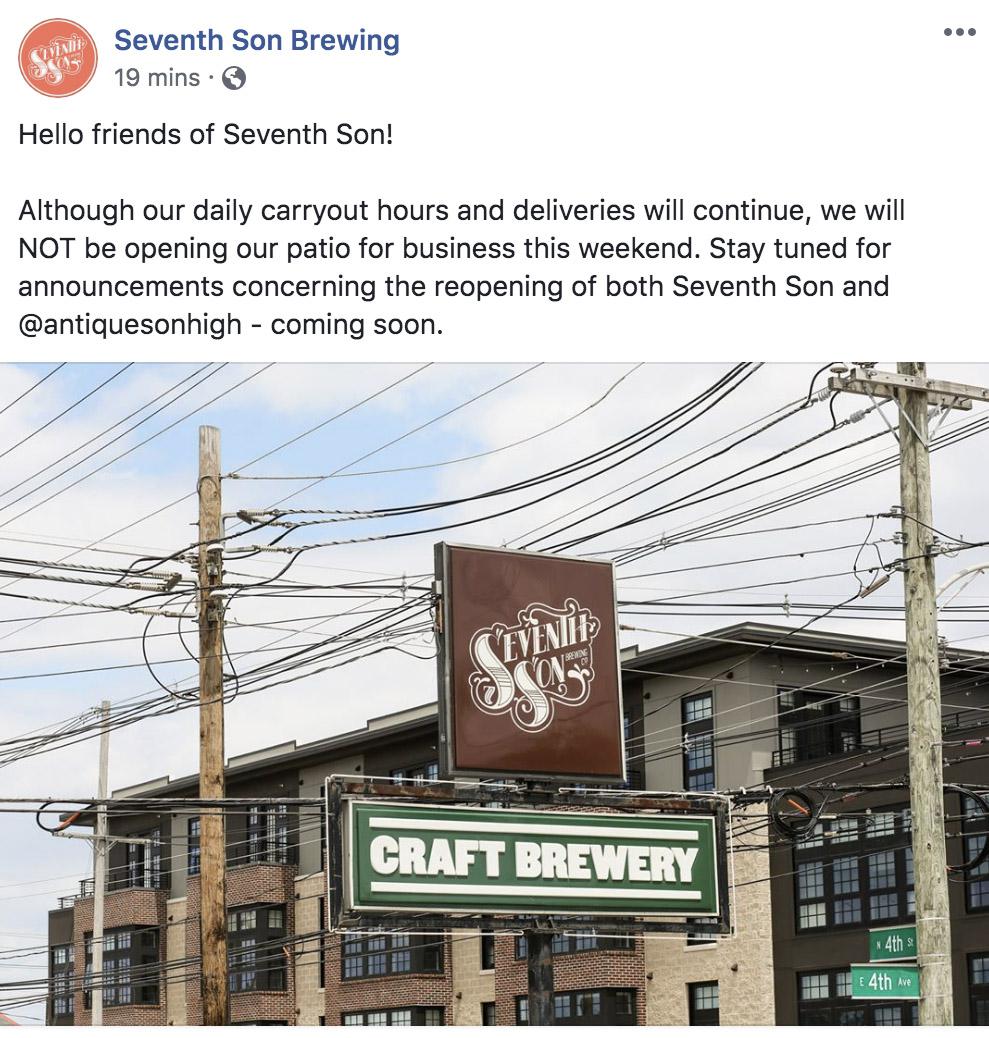Click the N 4th St street sign
Image resolution: width=989 pixels, height=1038 pixels.
(893, 943)
